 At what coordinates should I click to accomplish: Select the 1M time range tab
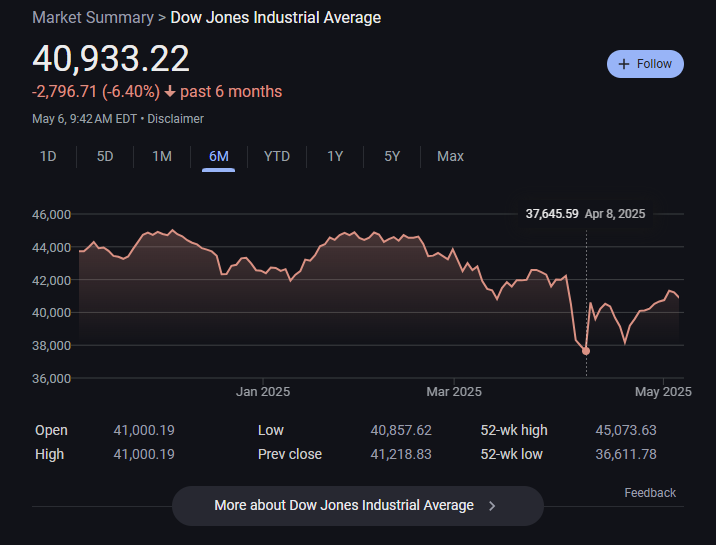pos(162,157)
